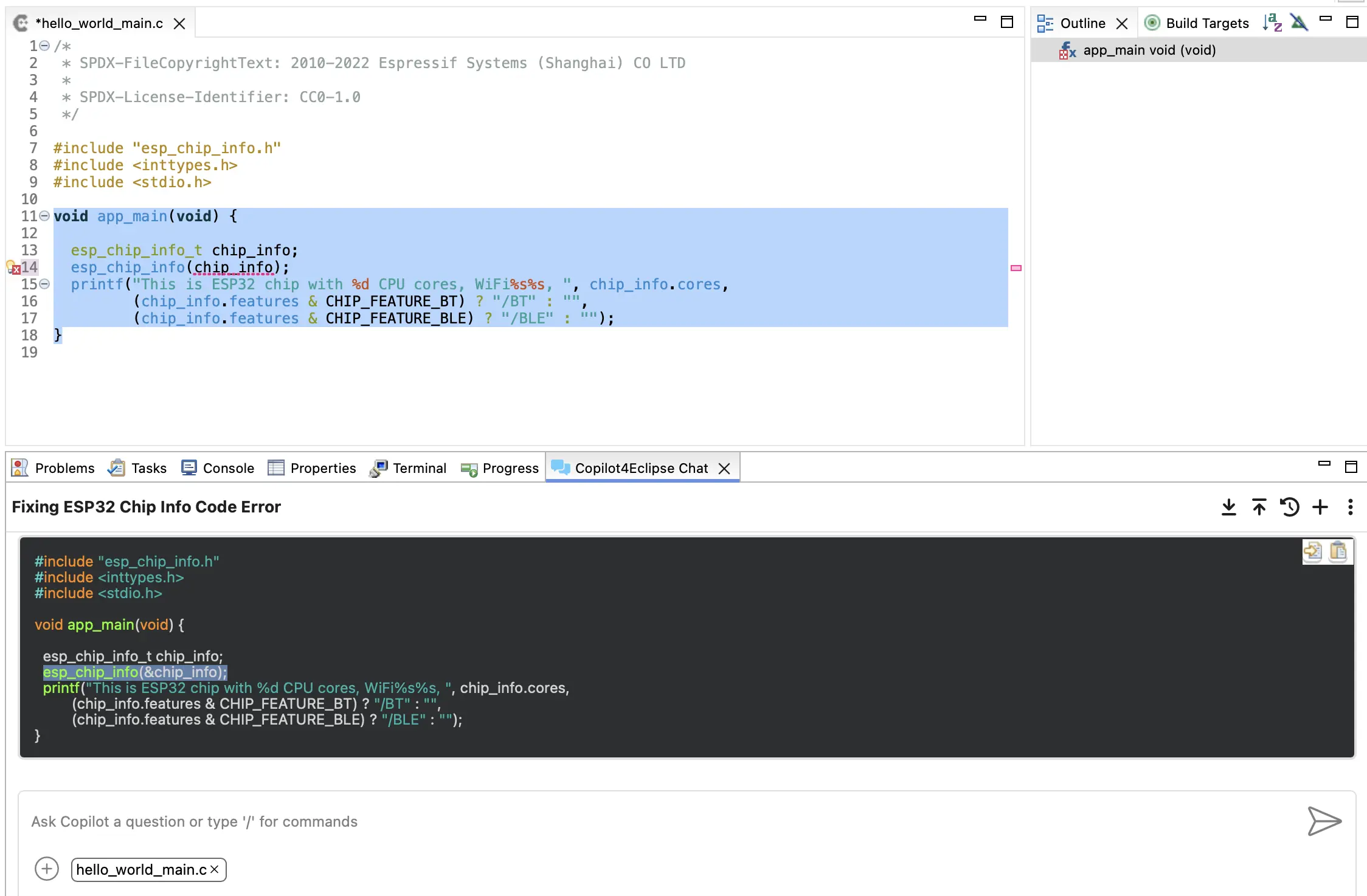
Task: Remove hello_world_main.c from chat context
Action: [x=215, y=869]
